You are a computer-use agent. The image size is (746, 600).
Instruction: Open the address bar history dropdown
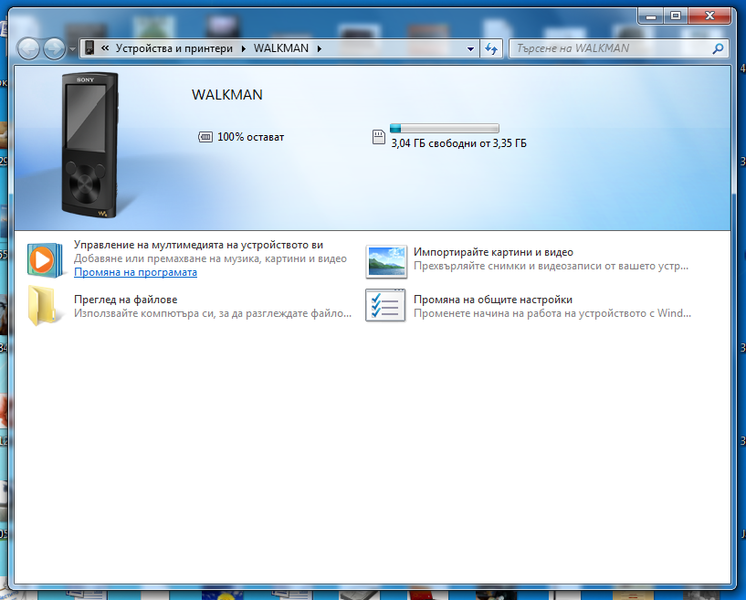pos(470,48)
